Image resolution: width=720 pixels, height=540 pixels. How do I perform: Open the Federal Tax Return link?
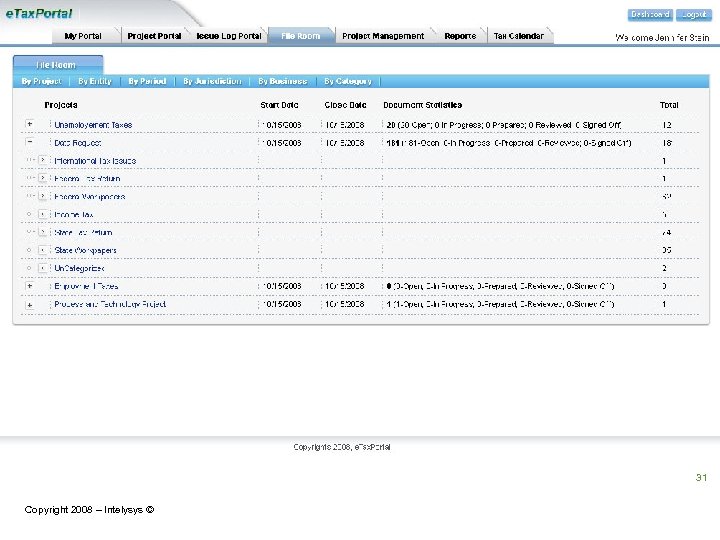pyautogui.click(x=87, y=179)
